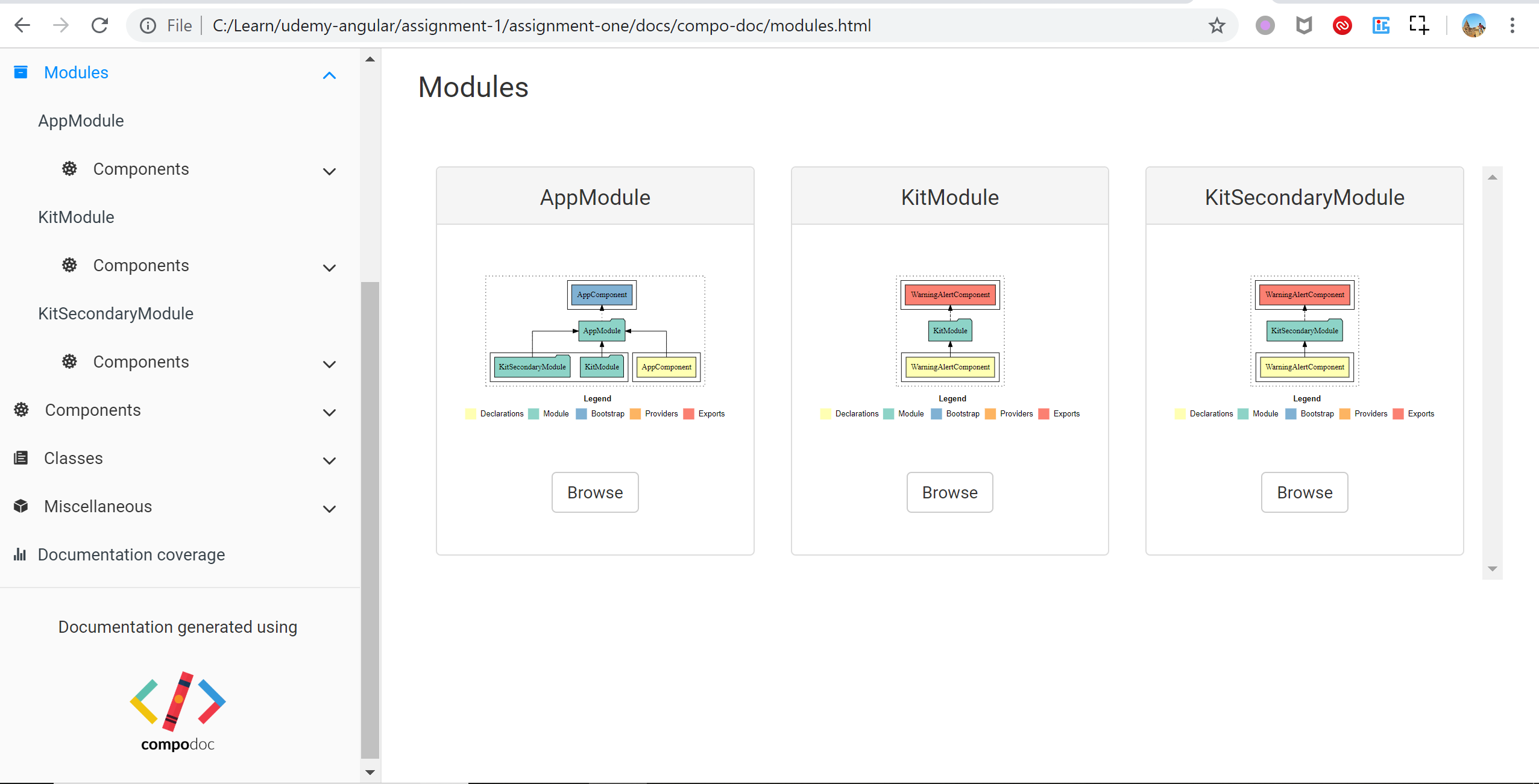The image size is (1539, 784).
Task: Click the gear icon beside Components under AppModule
Action: click(69, 169)
